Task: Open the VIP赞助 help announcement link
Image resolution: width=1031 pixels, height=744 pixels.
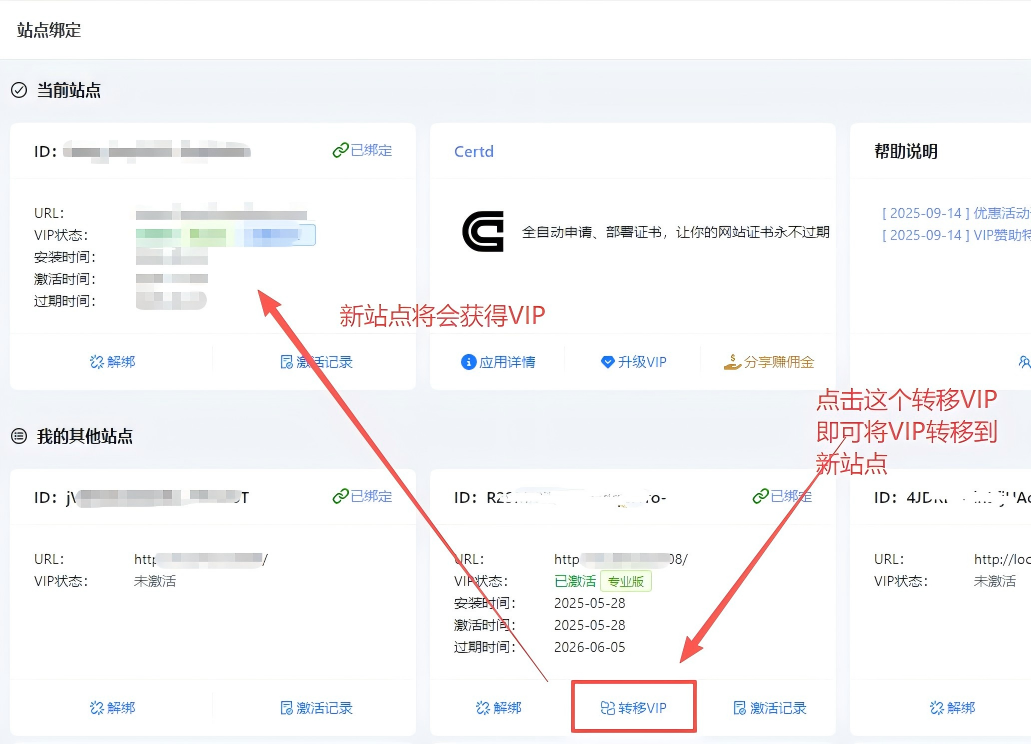Action: pos(955,235)
